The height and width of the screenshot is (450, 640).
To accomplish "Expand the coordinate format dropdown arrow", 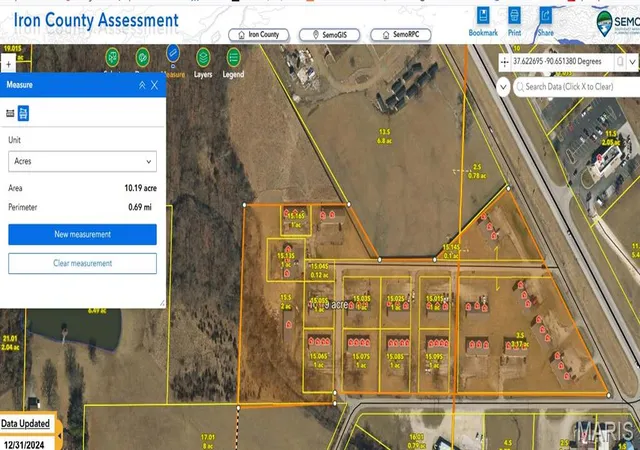I will [x=632, y=62].
